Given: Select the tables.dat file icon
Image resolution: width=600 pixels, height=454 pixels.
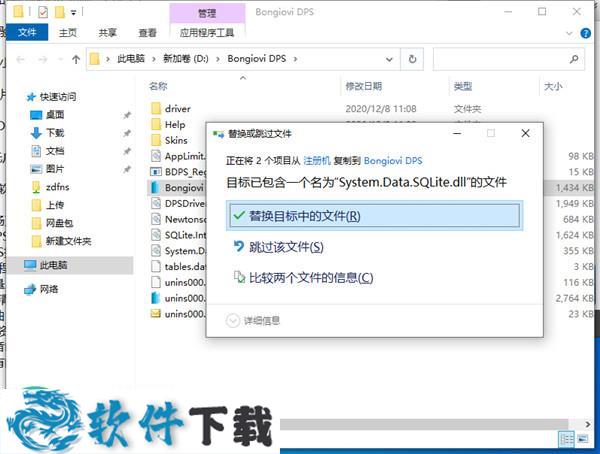Looking at the screenshot, I should (x=156, y=266).
